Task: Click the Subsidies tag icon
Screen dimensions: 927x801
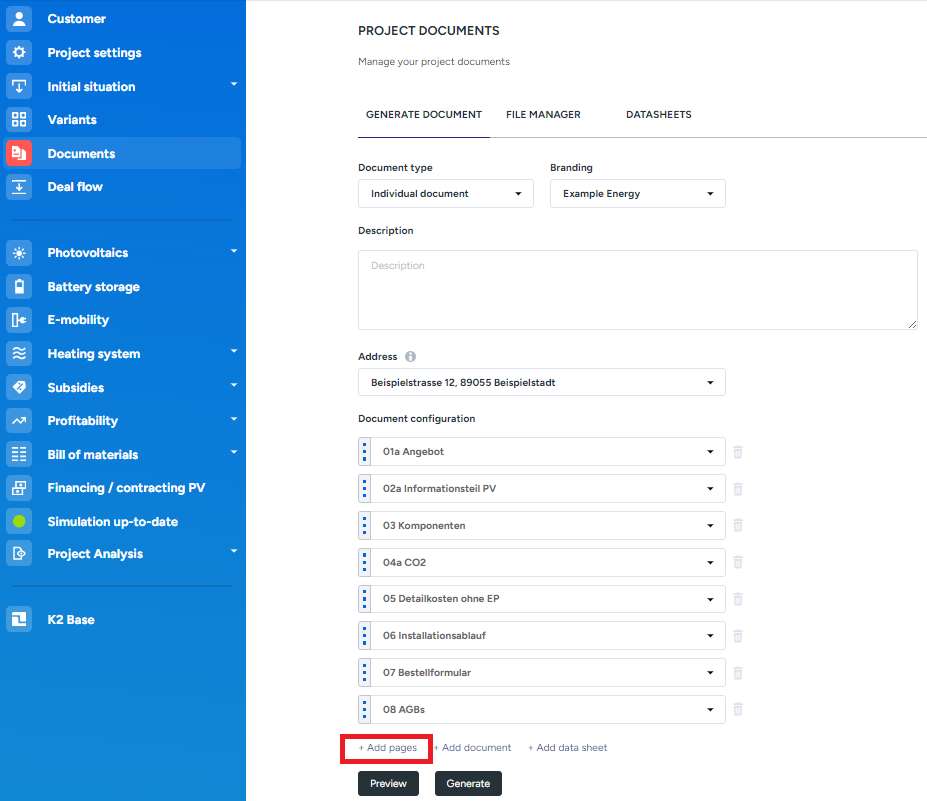Action: [19, 387]
